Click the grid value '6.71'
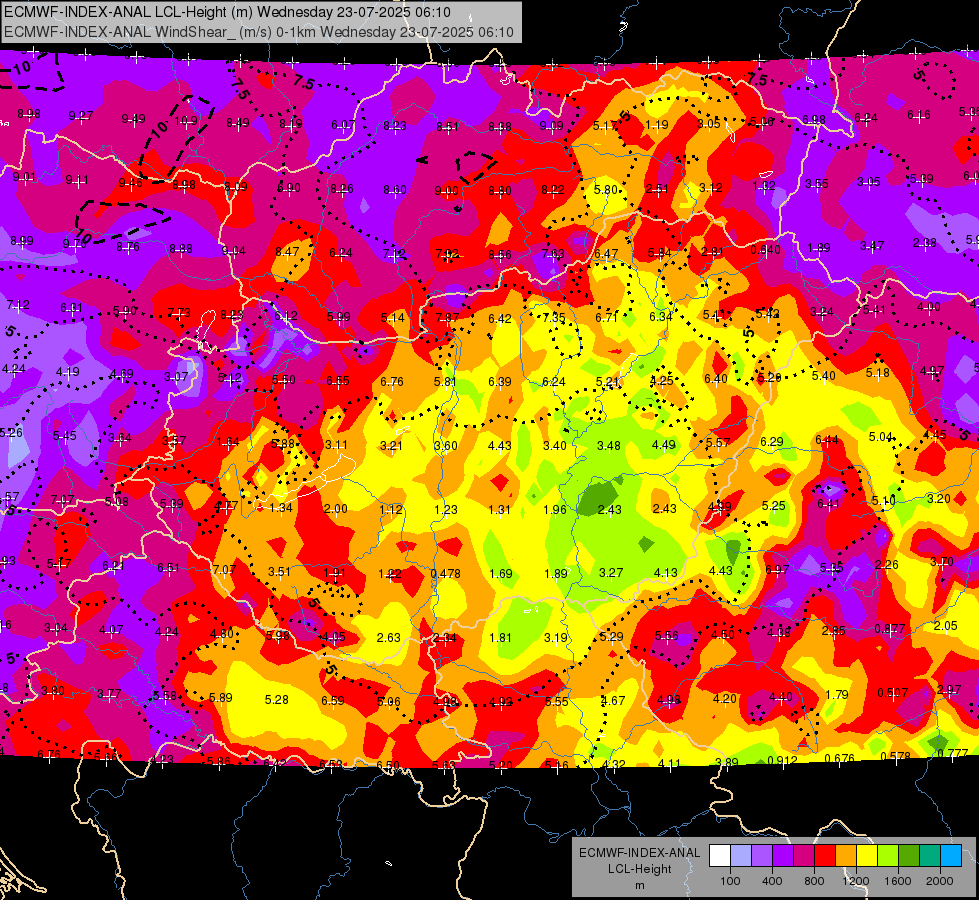The height and width of the screenshot is (900, 979). (x=606, y=317)
